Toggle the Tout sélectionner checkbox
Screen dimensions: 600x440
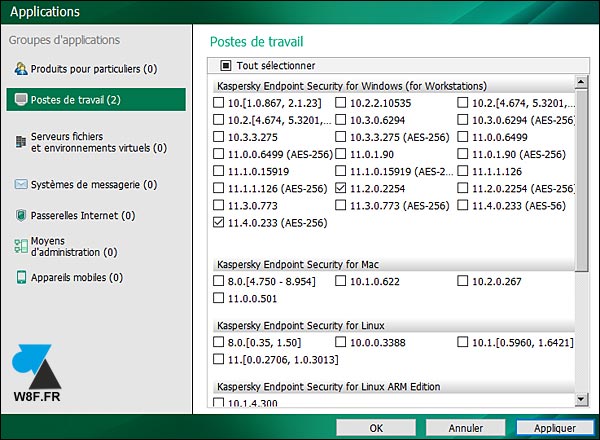226,66
